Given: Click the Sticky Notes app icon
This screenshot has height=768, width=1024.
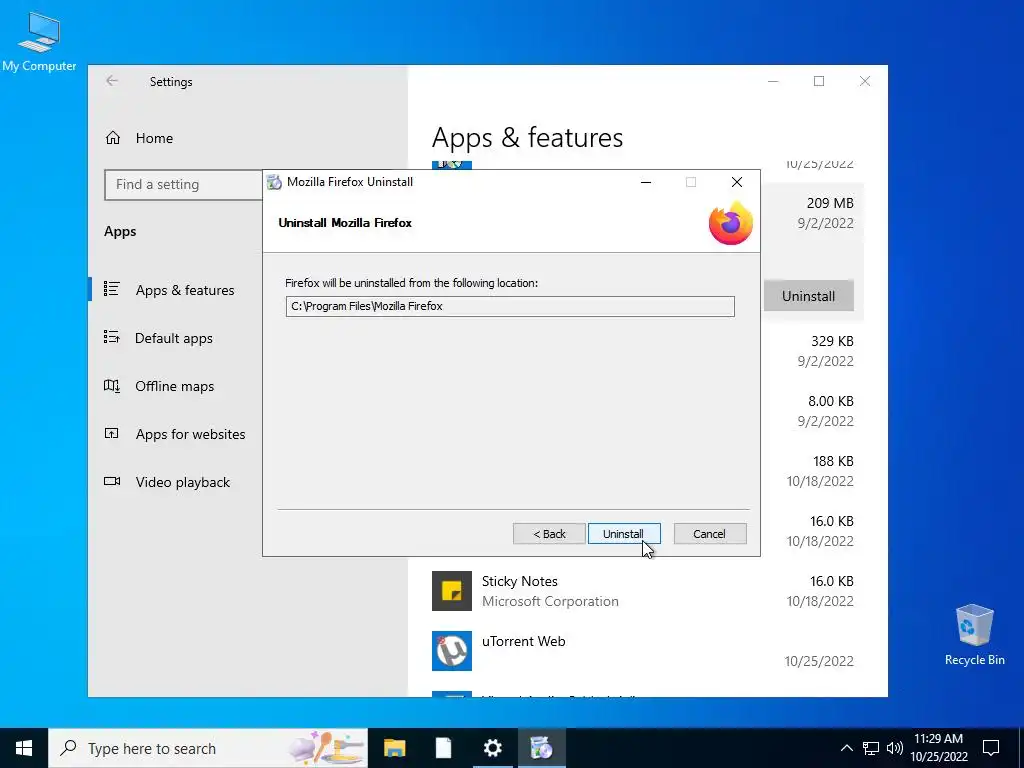Looking at the screenshot, I should click(x=452, y=591).
